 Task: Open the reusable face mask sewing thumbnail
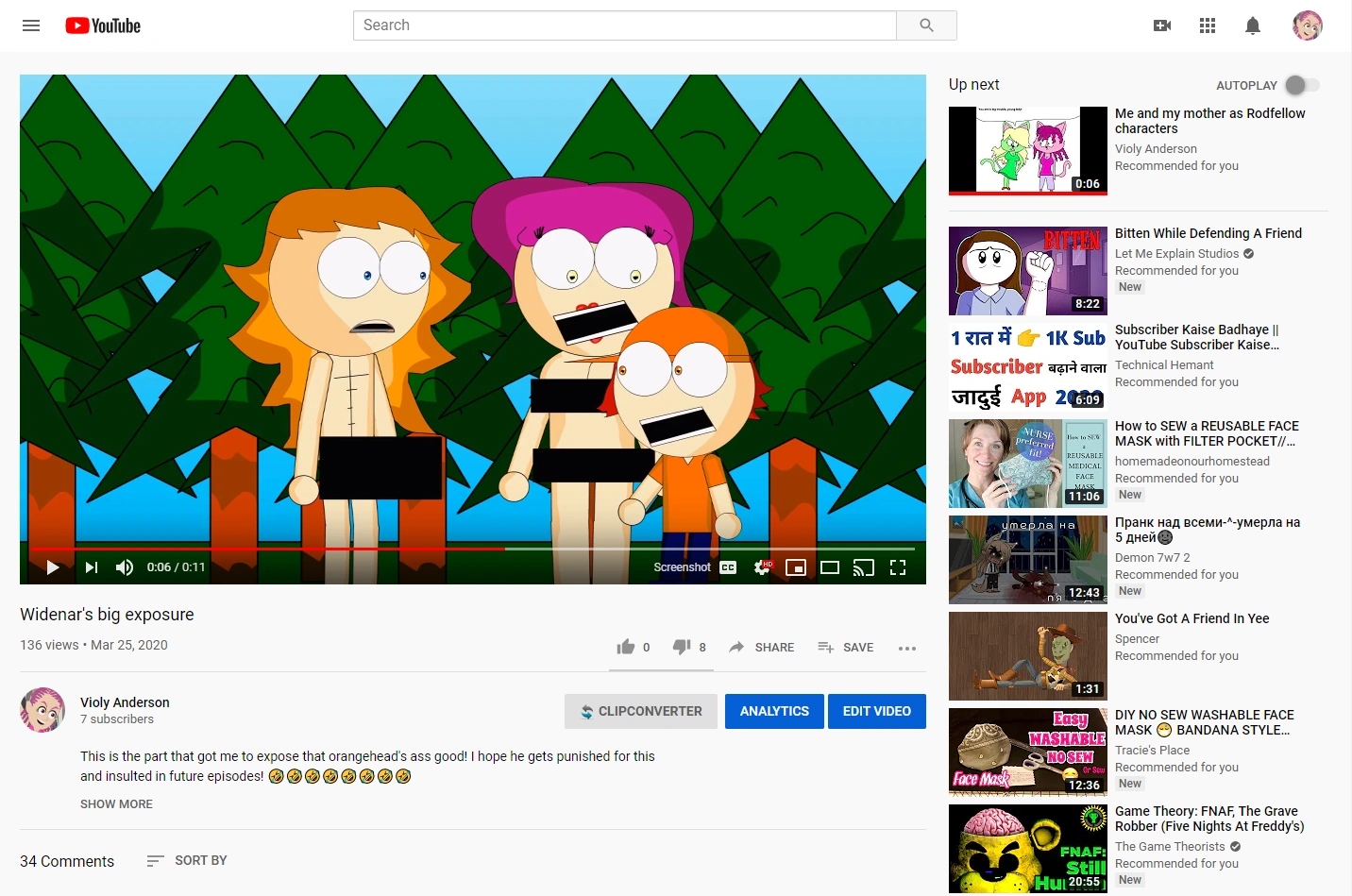click(x=1028, y=464)
